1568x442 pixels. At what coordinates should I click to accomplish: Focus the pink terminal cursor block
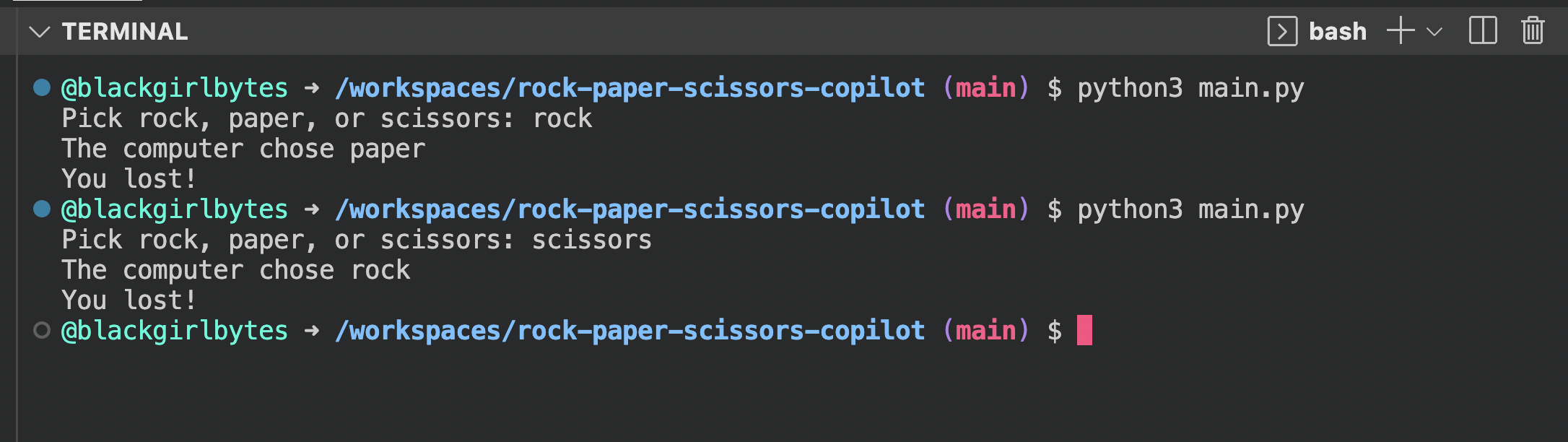tap(1084, 330)
